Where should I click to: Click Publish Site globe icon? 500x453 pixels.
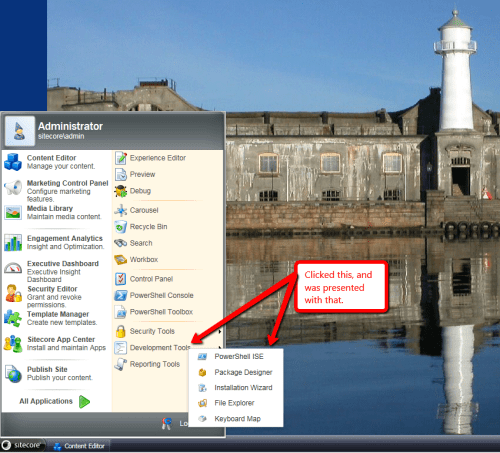click(x=13, y=374)
